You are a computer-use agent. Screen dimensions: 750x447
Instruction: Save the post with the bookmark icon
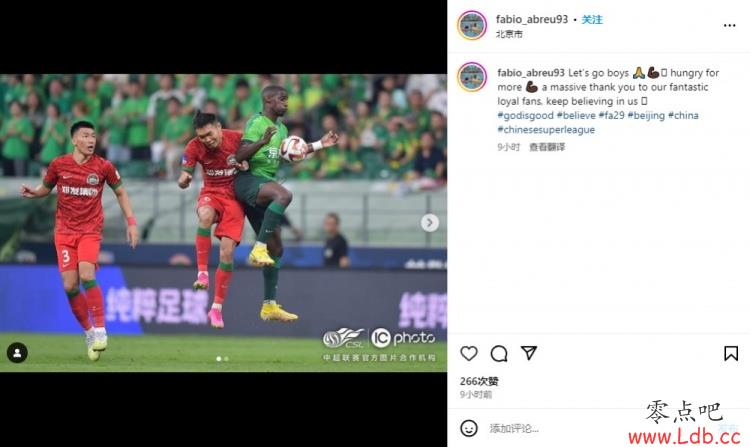pyautogui.click(x=731, y=354)
